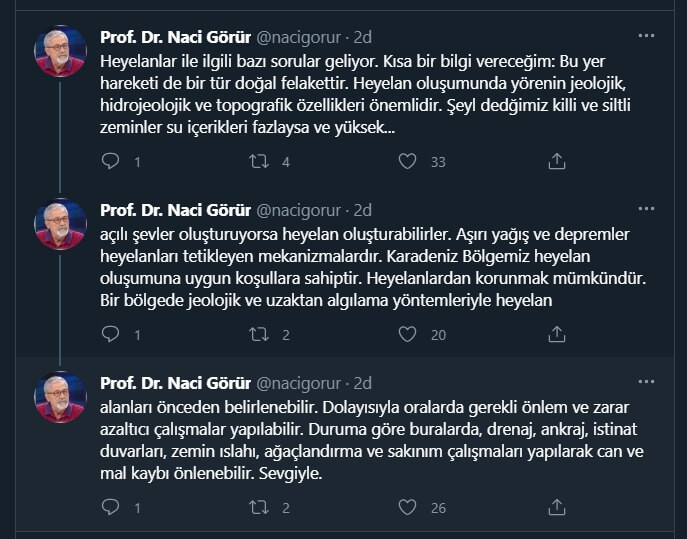Screen dimensions: 687x539
Task: Like the first tweet with 33 likes
Action: (407, 161)
